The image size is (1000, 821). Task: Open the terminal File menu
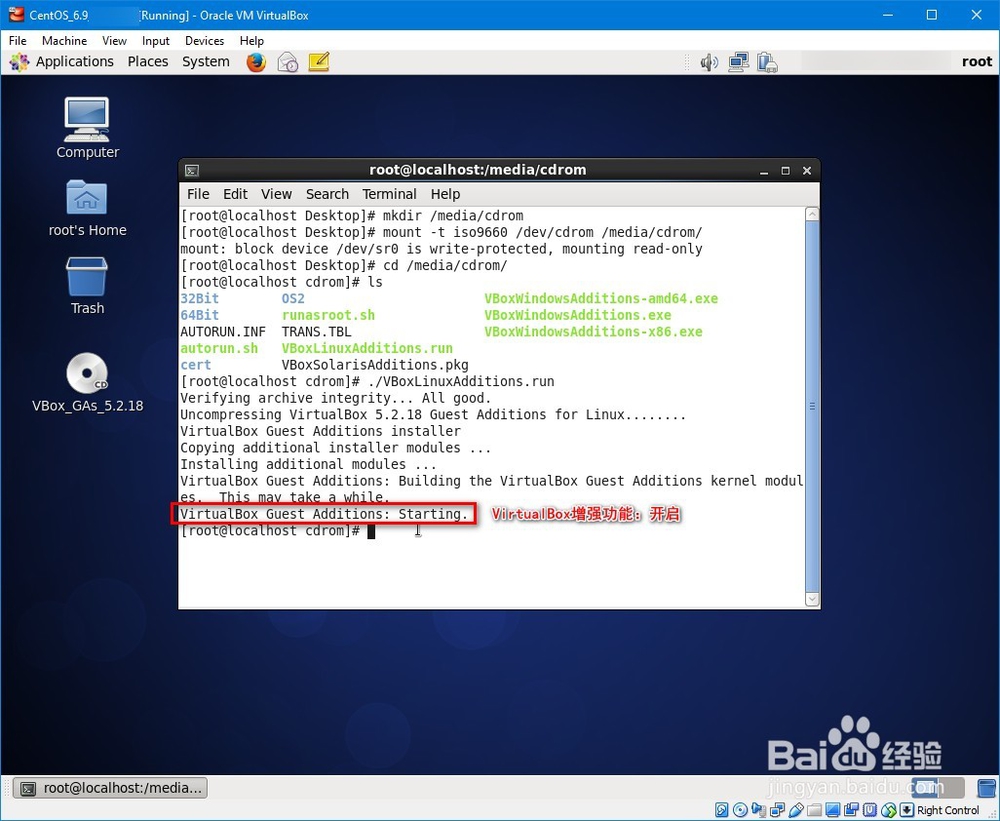coord(198,194)
